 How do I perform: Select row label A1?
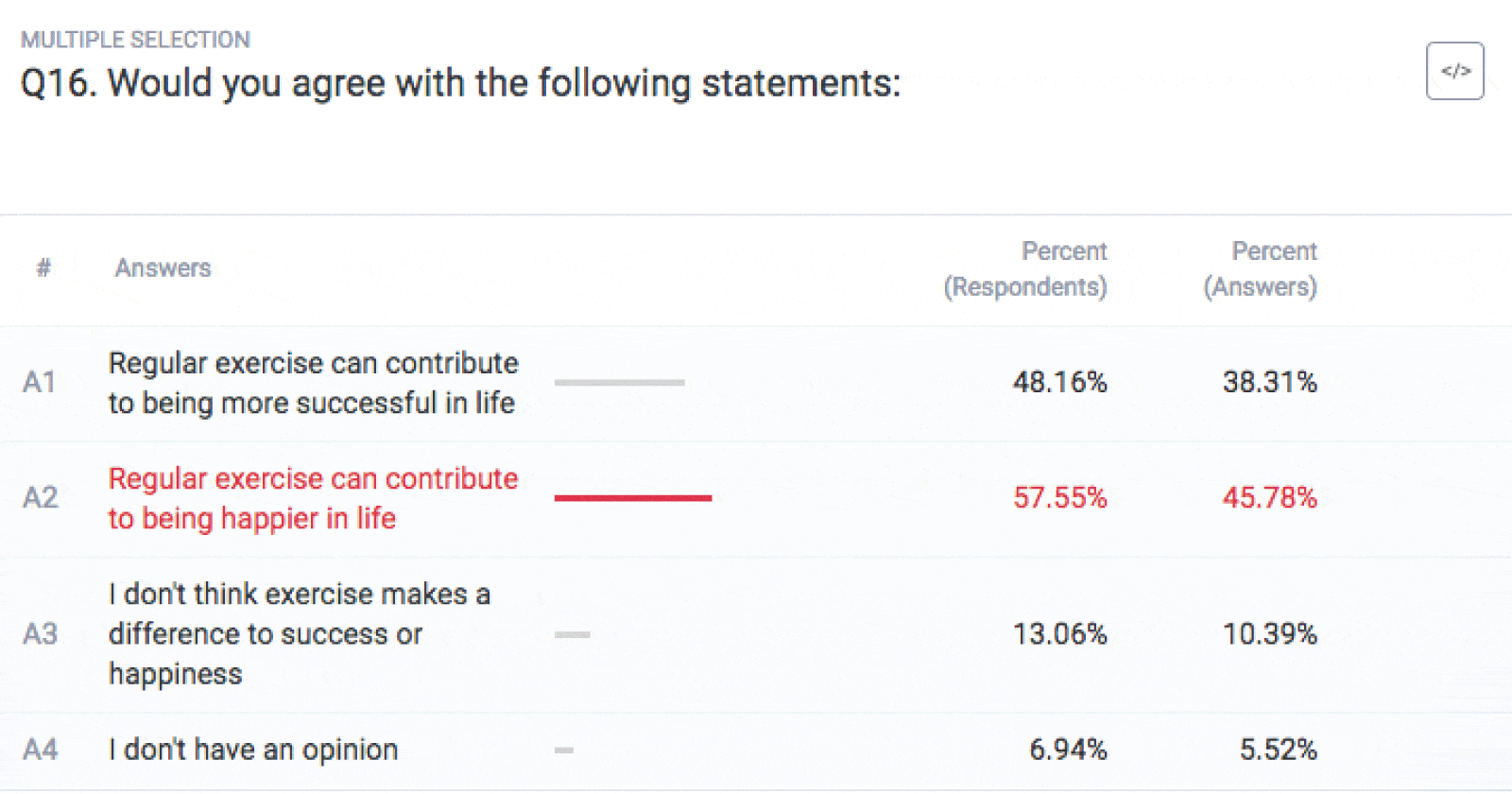[38, 383]
